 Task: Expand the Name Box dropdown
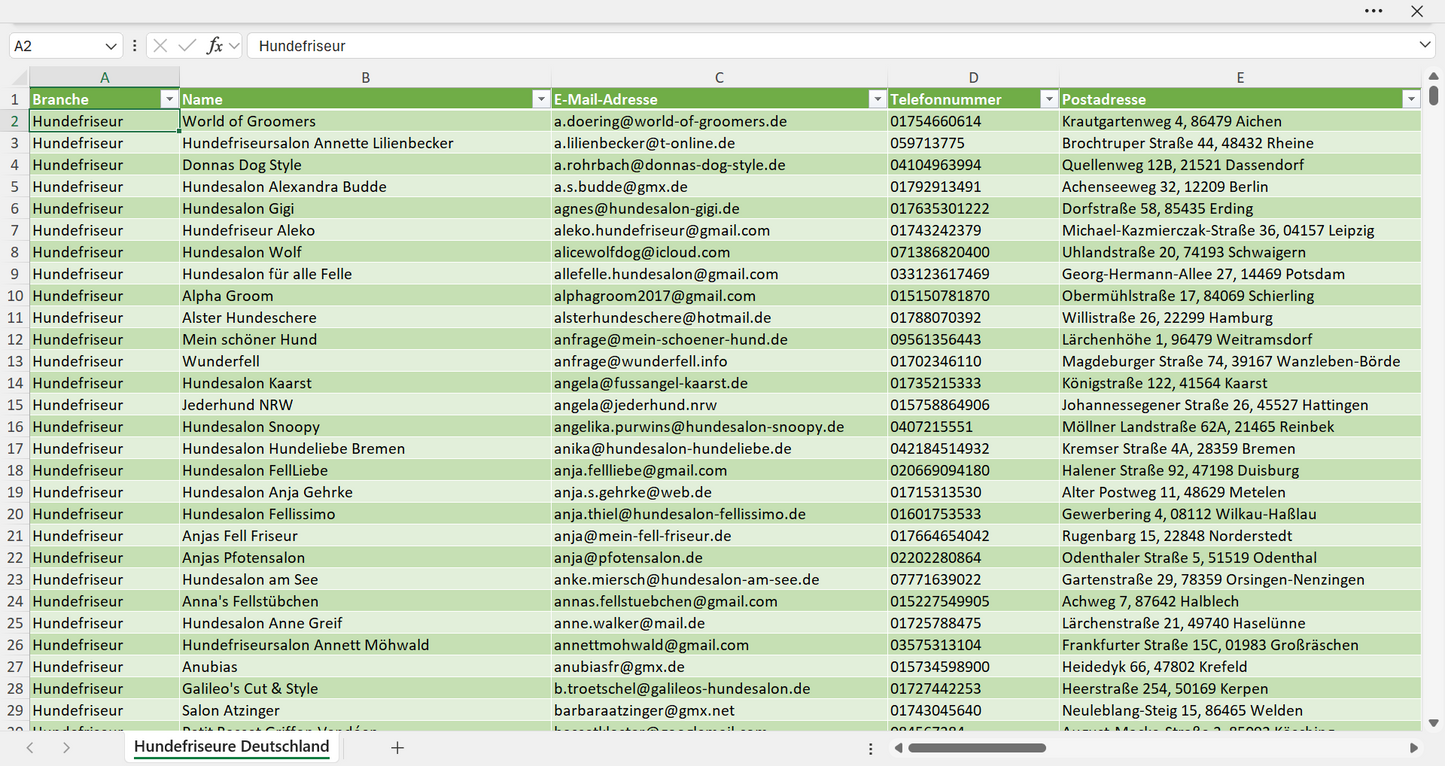111,46
